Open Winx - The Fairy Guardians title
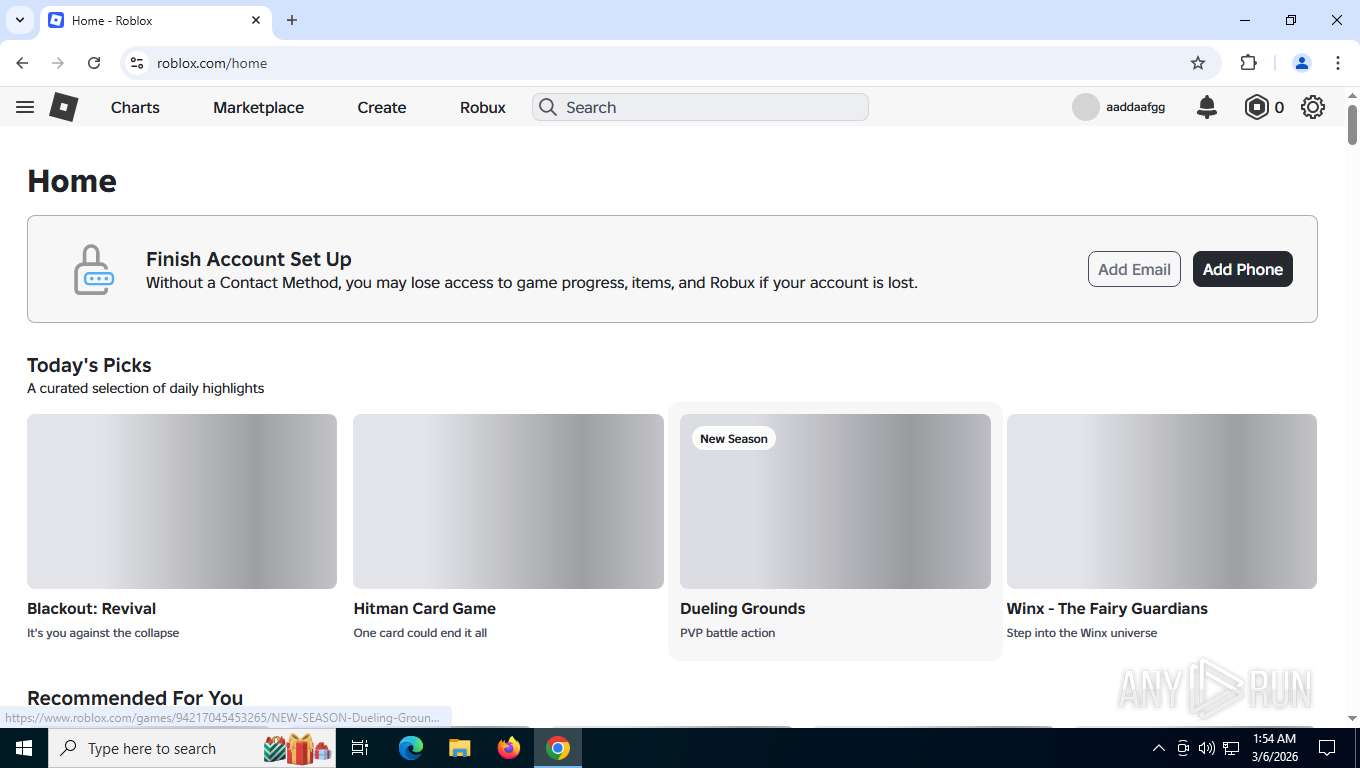Screen dimensions: 1360x768 pyautogui.click(x=1107, y=608)
